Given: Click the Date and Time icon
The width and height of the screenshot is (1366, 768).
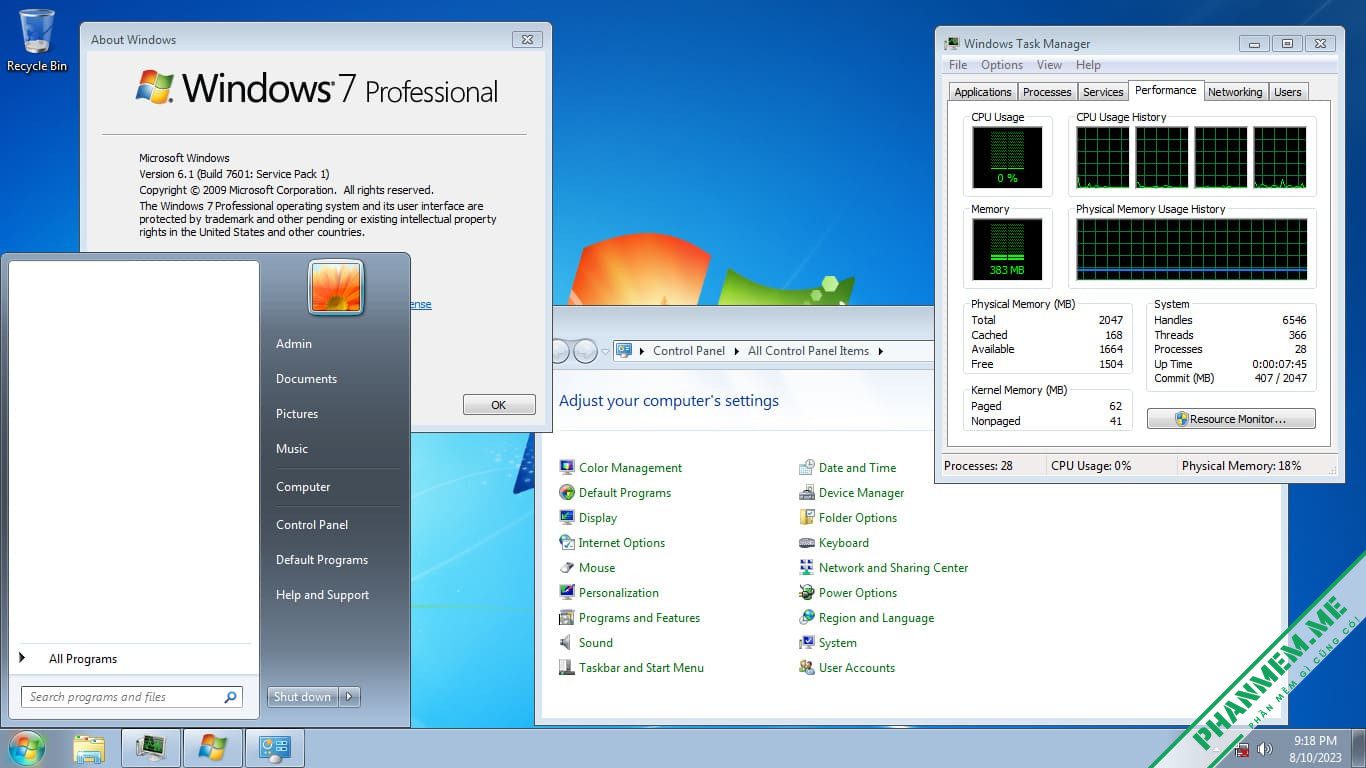Looking at the screenshot, I should pos(807,468).
